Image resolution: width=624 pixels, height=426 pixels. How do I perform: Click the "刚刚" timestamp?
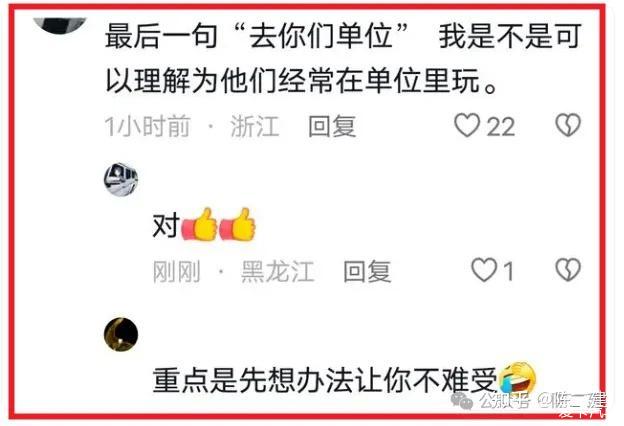point(176,272)
